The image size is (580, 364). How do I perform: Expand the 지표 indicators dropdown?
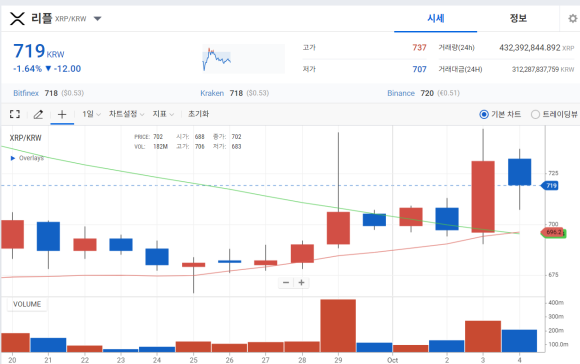click(x=163, y=114)
